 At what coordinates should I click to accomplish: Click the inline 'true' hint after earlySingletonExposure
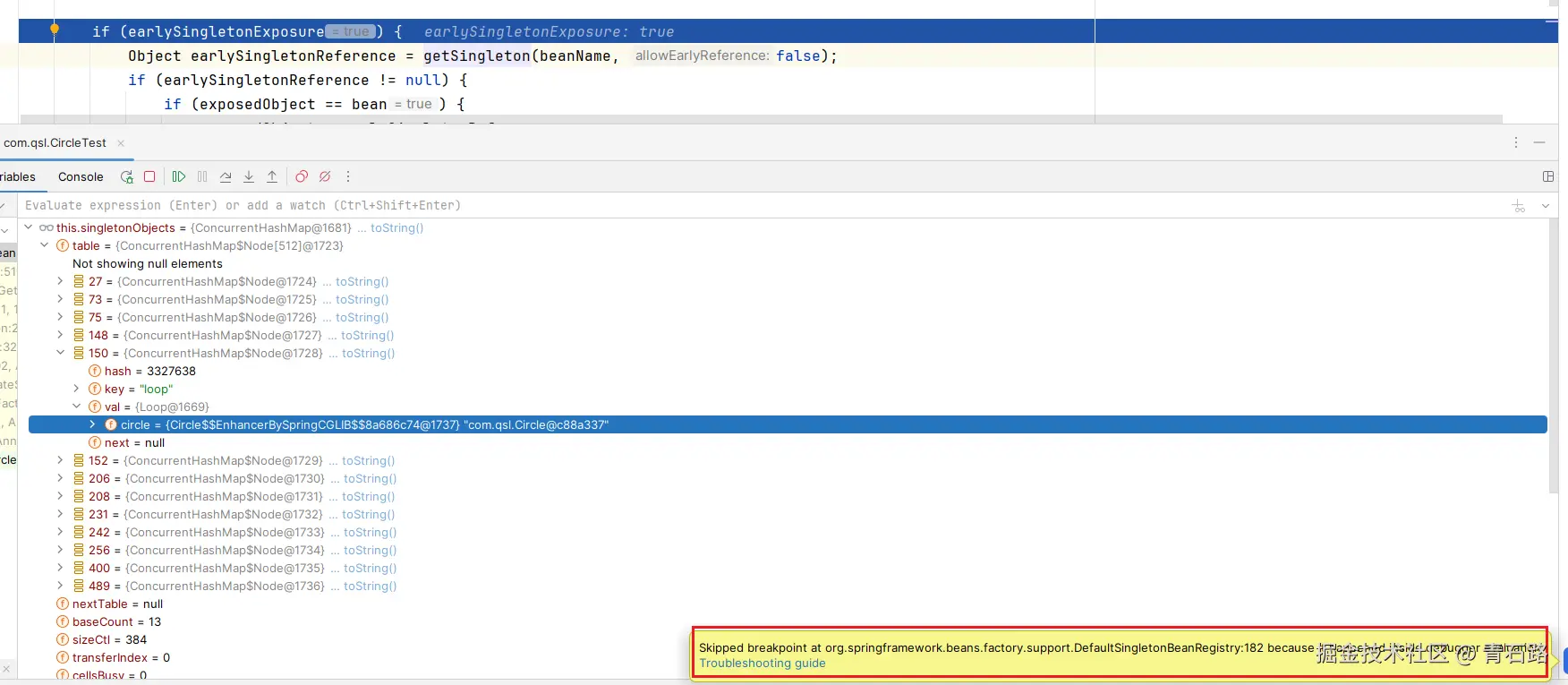click(351, 31)
